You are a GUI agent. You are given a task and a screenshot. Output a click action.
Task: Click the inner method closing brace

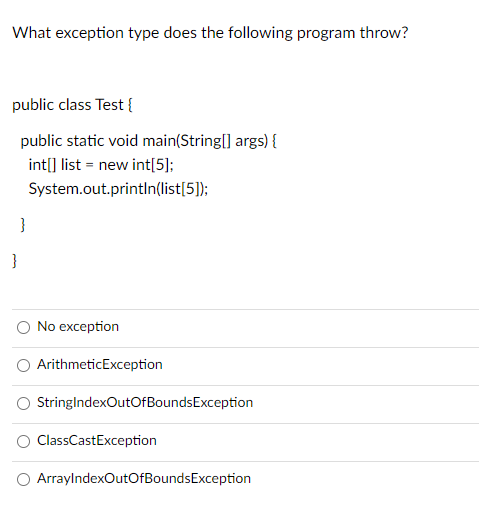(x=23, y=225)
